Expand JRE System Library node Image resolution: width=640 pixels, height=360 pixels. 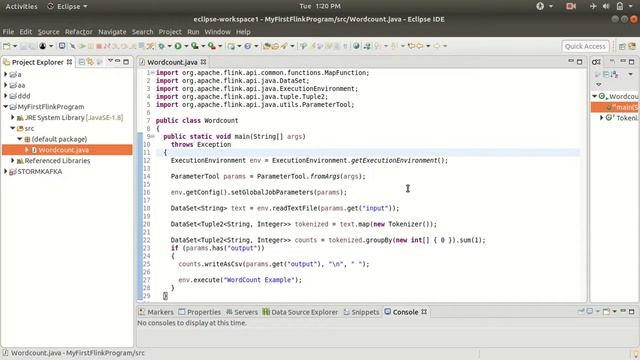tap(13, 118)
